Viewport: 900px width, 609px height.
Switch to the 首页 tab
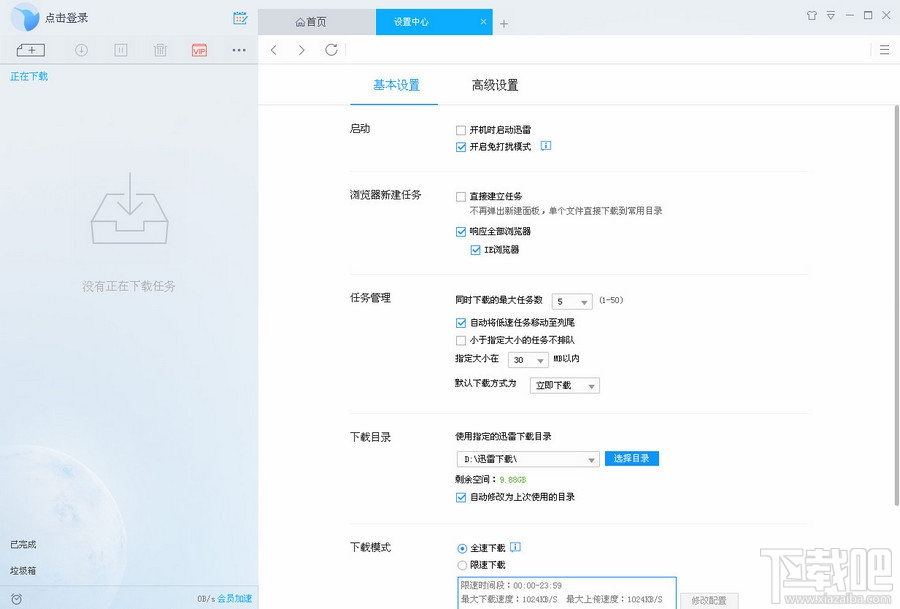tap(314, 20)
